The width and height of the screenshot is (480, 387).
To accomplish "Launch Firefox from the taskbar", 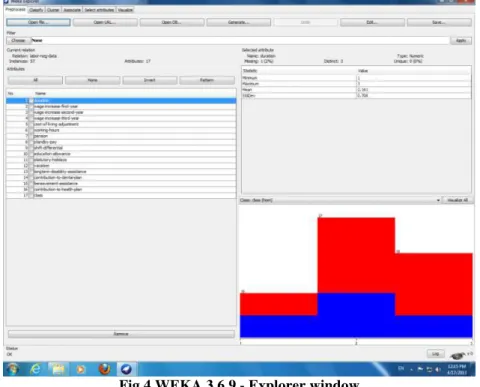I will coord(104,369).
